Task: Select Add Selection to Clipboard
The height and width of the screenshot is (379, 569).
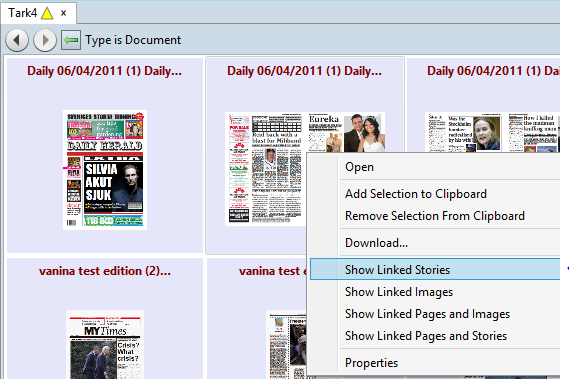Action: point(434,194)
